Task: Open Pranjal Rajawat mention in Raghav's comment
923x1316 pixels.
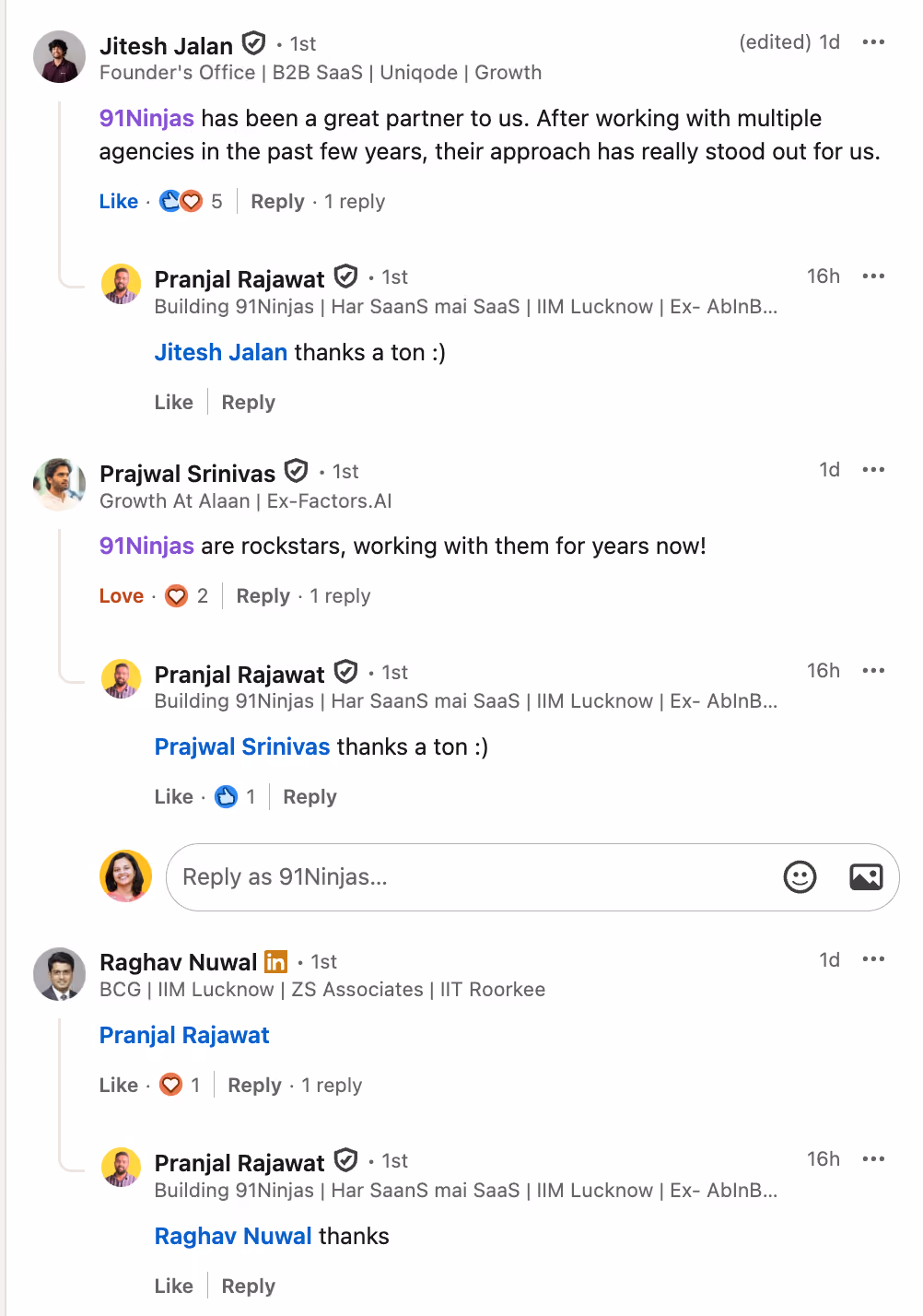Action: point(184,1035)
